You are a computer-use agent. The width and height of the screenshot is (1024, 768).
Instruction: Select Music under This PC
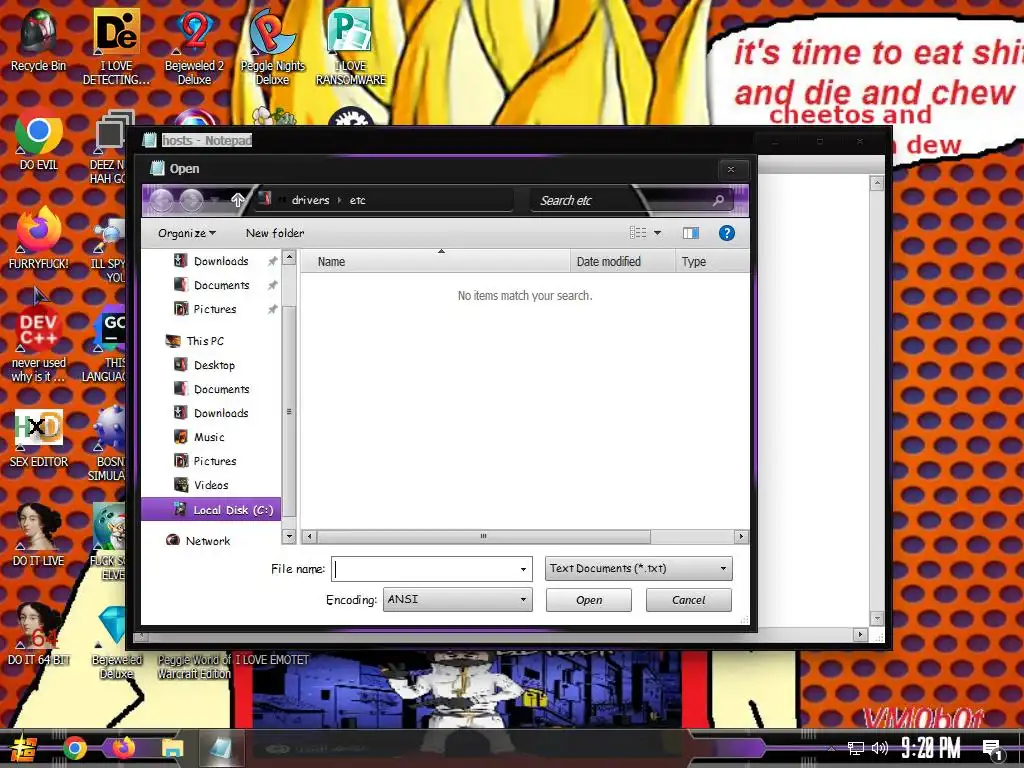pyautogui.click(x=208, y=437)
